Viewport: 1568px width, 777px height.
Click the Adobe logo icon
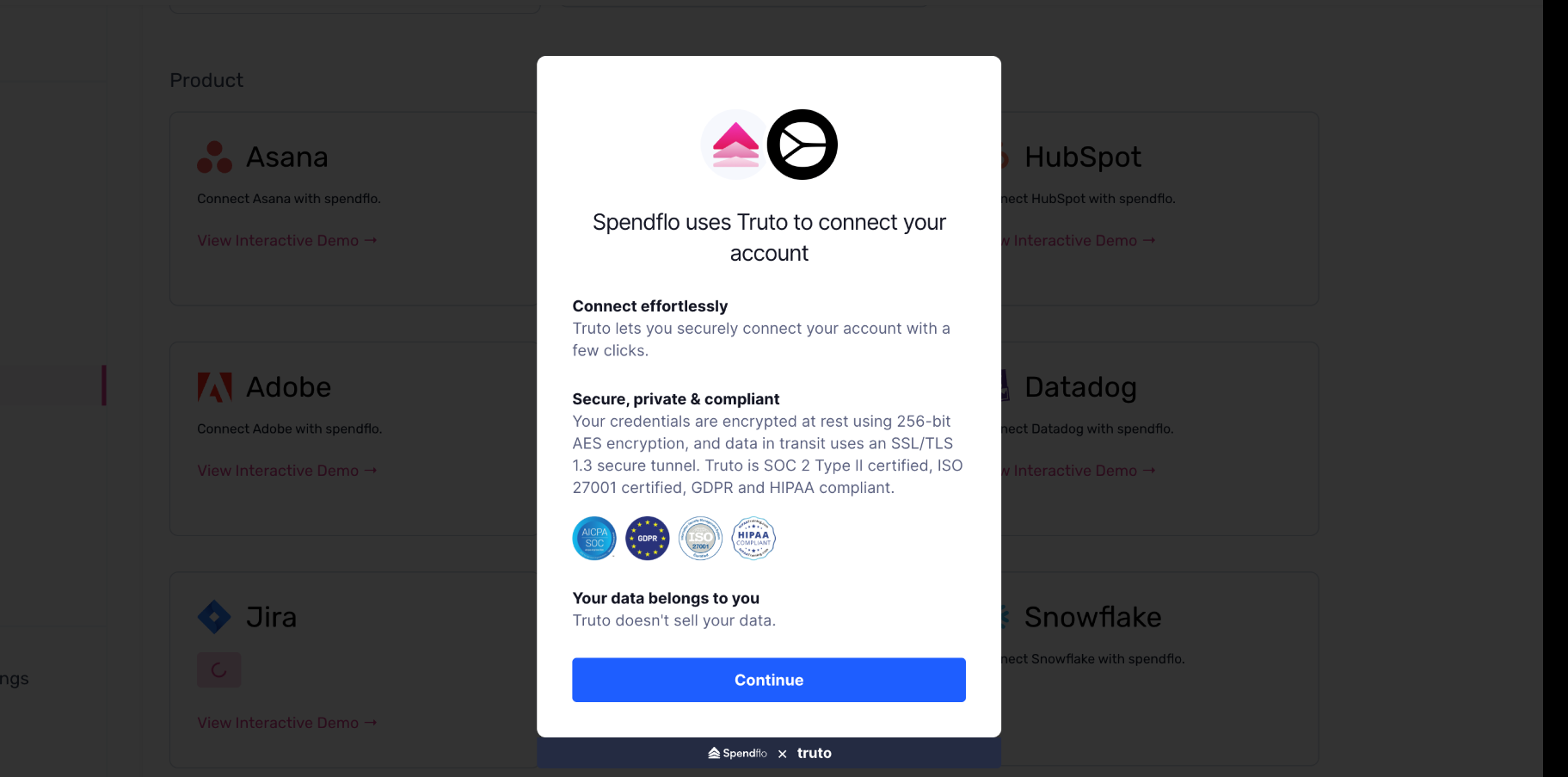[214, 387]
